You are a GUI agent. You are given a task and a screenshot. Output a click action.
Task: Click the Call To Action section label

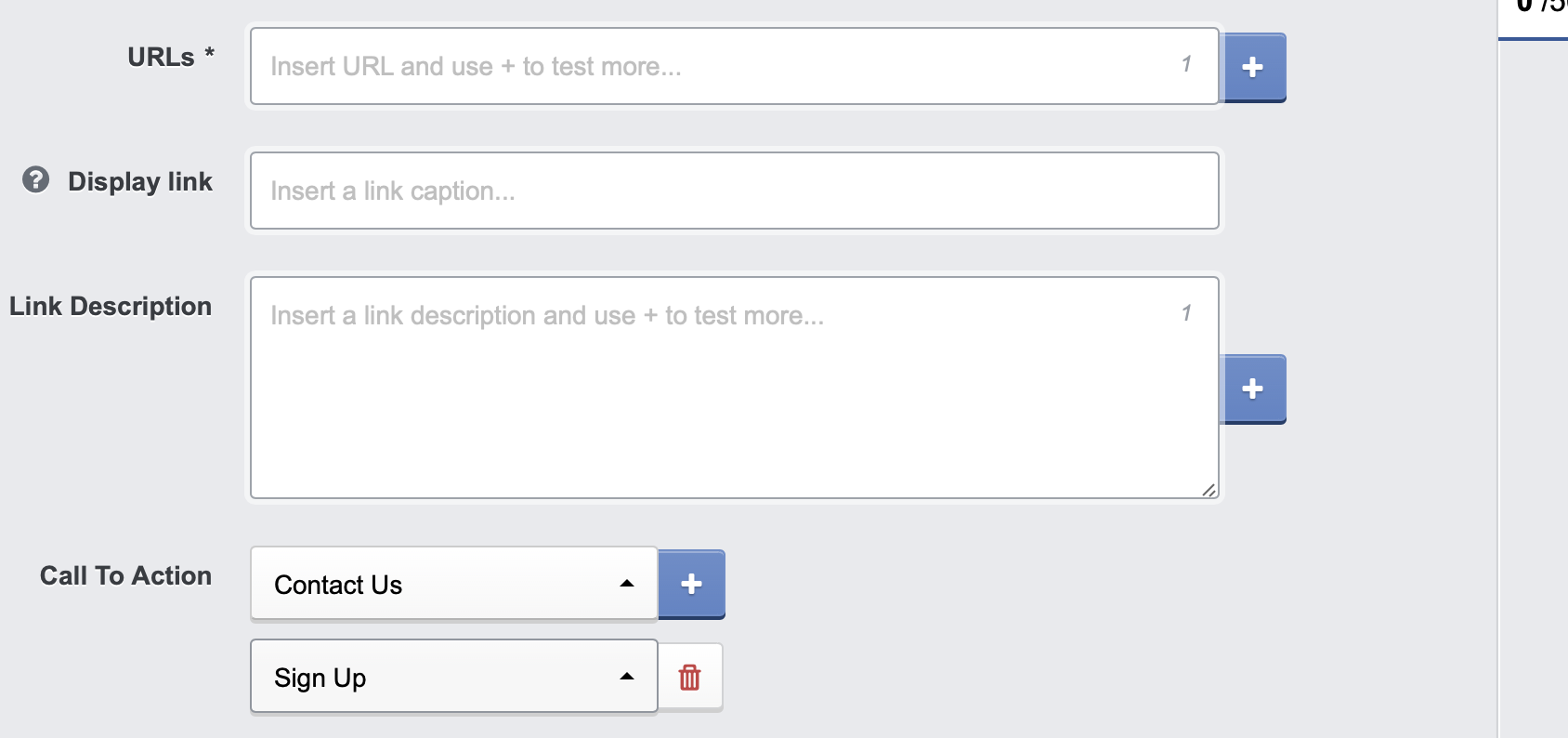pyautogui.click(x=124, y=575)
